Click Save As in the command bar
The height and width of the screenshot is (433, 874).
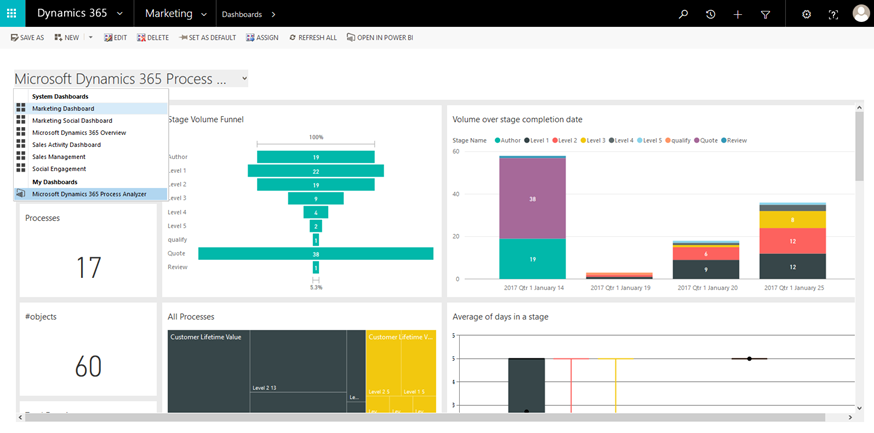tap(28, 37)
